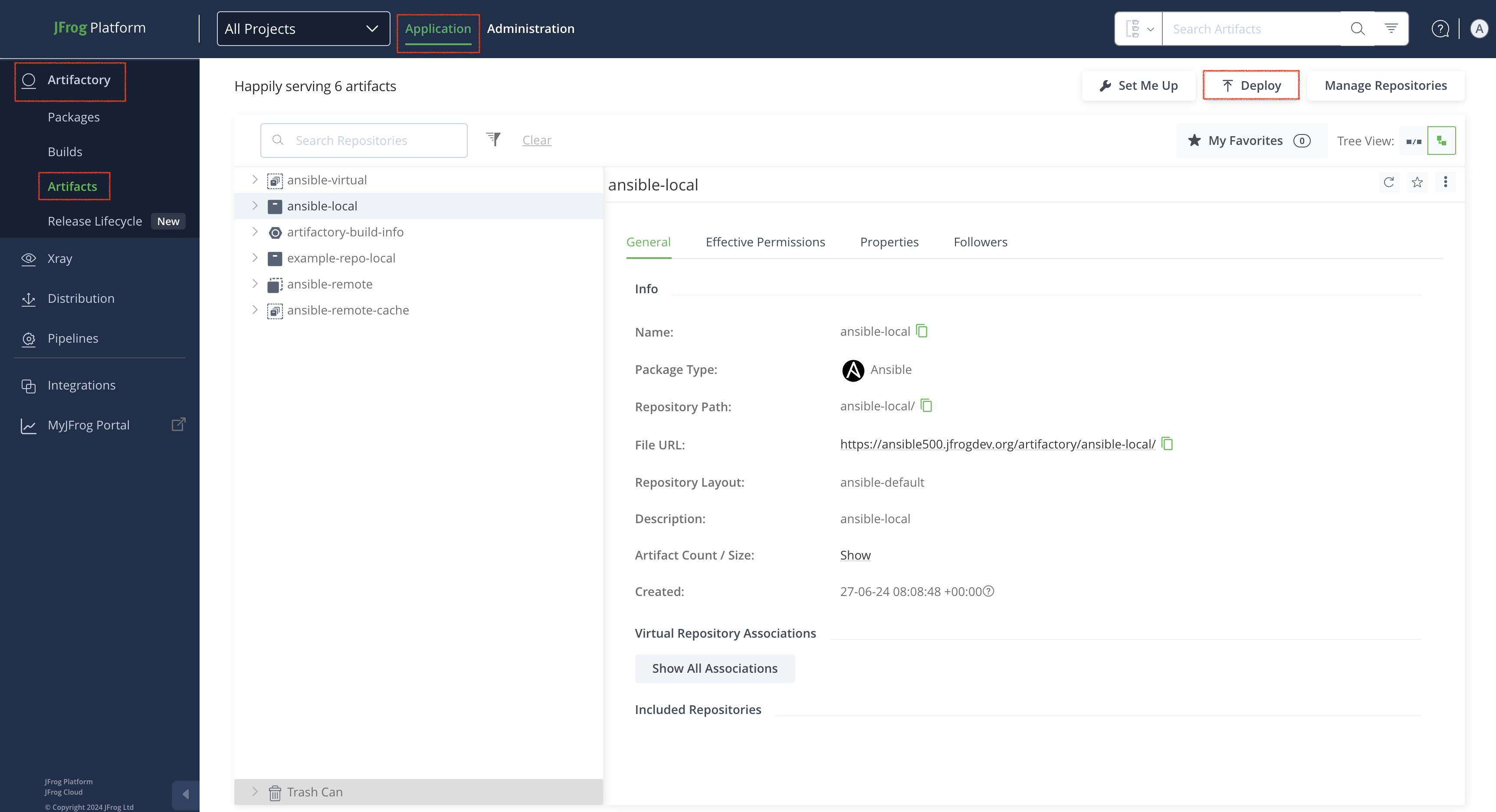The width and height of the screenshot is (1496, 812).
Task: Click Show for Artifact Count / Size
Action: (x=855, y=555)
